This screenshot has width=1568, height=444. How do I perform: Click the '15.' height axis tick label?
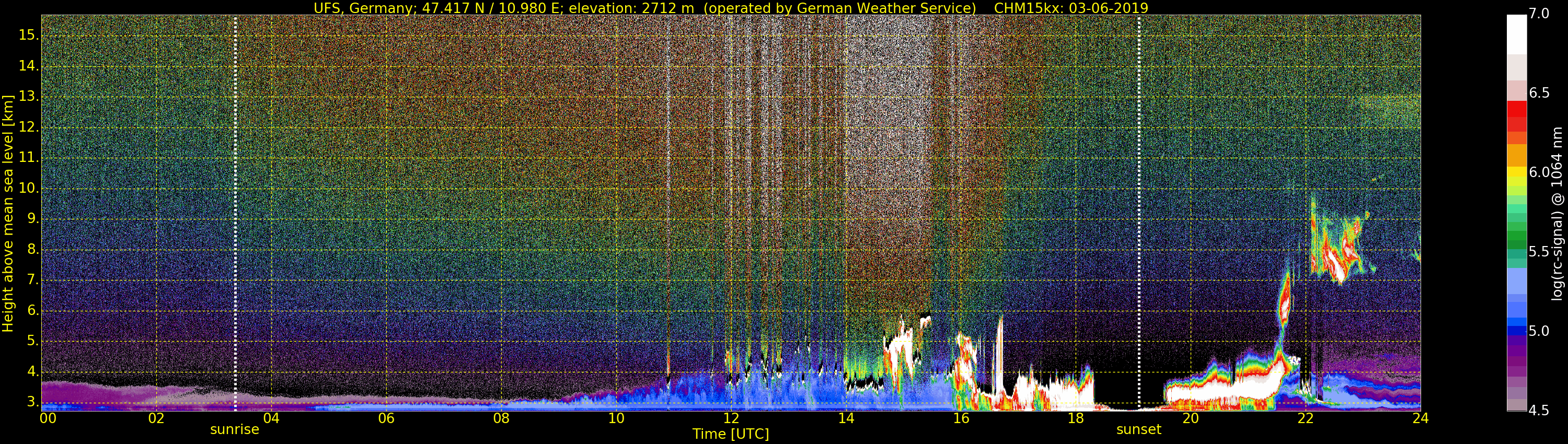[x=29, y=36]
